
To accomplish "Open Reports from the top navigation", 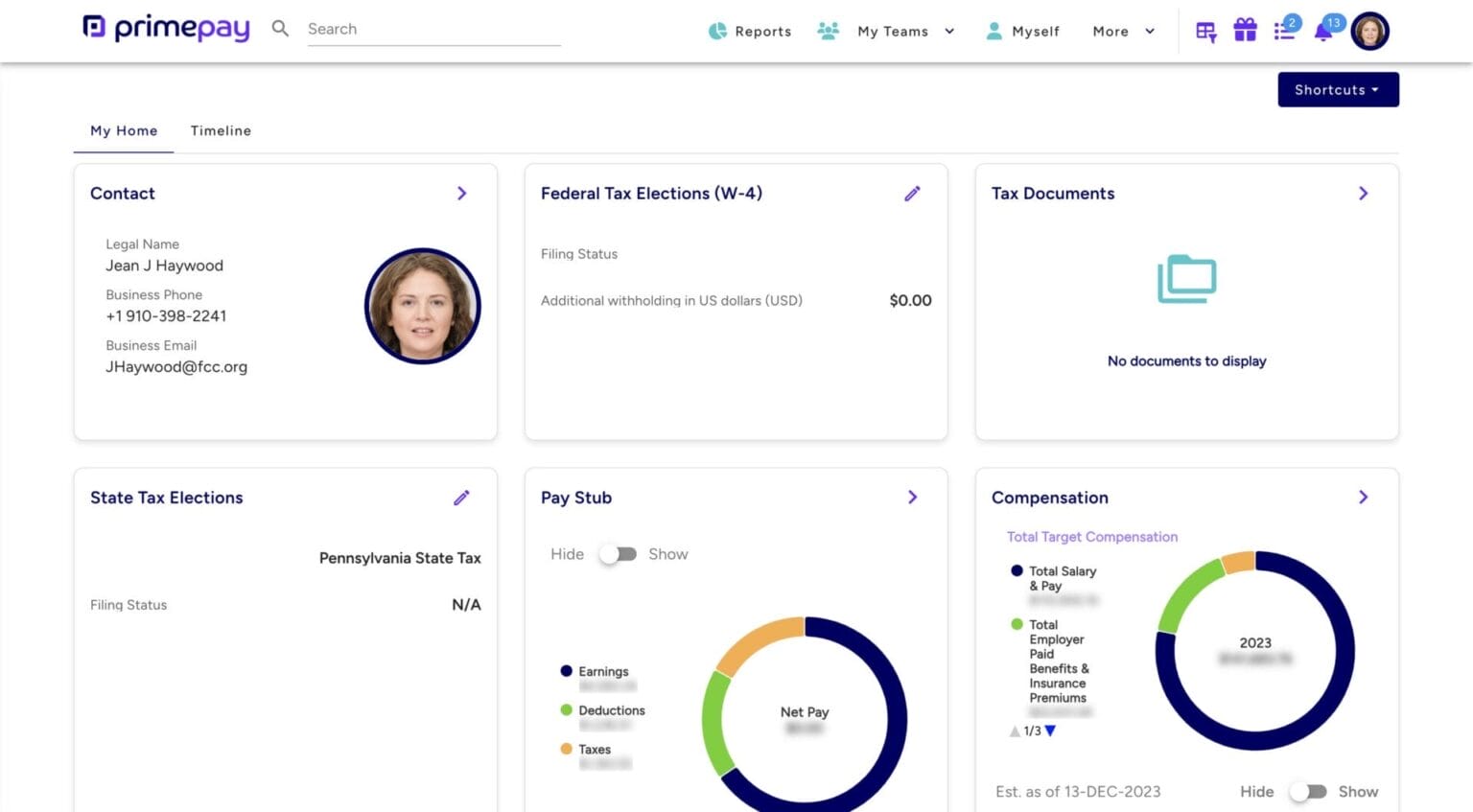I will point(750,32).
